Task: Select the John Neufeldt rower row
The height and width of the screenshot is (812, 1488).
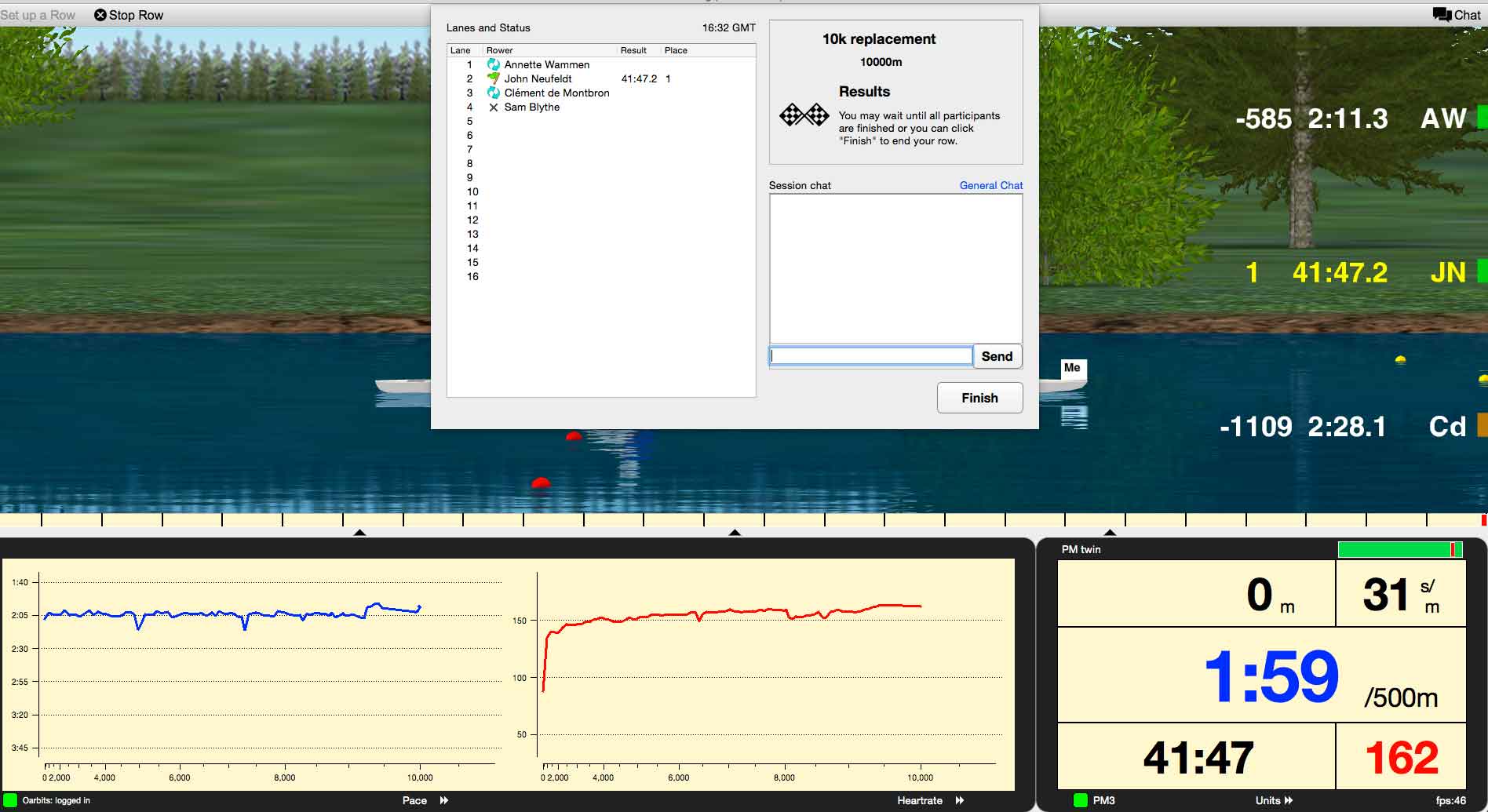Action: pos(601,78)
